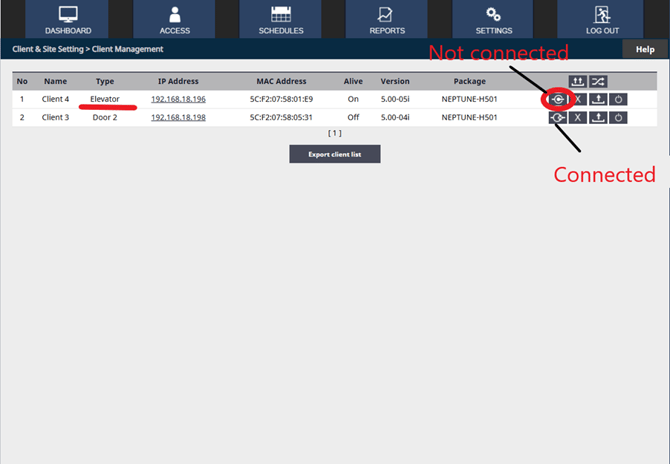
Task: Click the 'Off' alive status cell
Action: point(353,117)
